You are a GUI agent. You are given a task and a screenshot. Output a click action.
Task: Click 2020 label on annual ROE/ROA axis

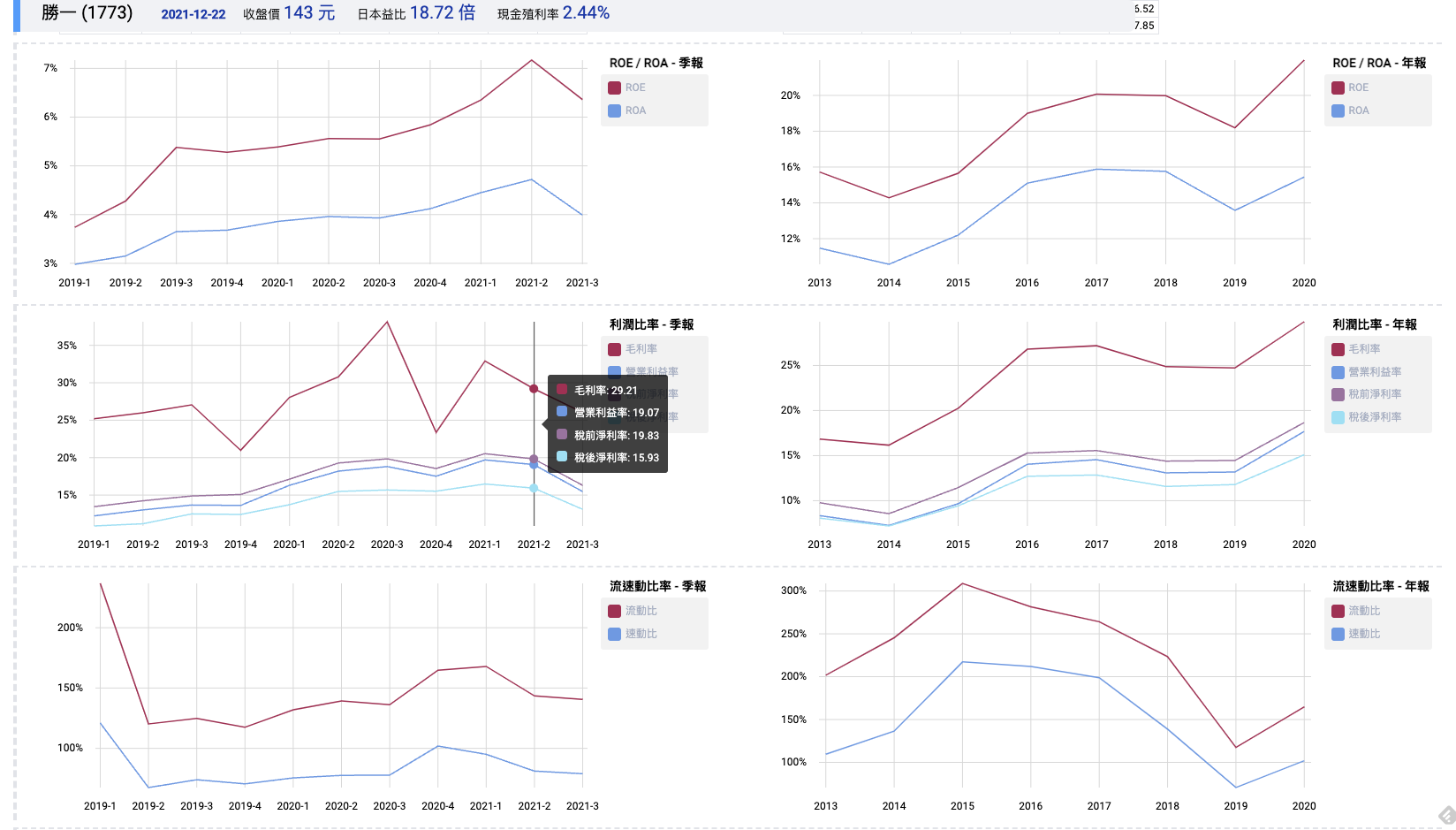point(1304,283)
